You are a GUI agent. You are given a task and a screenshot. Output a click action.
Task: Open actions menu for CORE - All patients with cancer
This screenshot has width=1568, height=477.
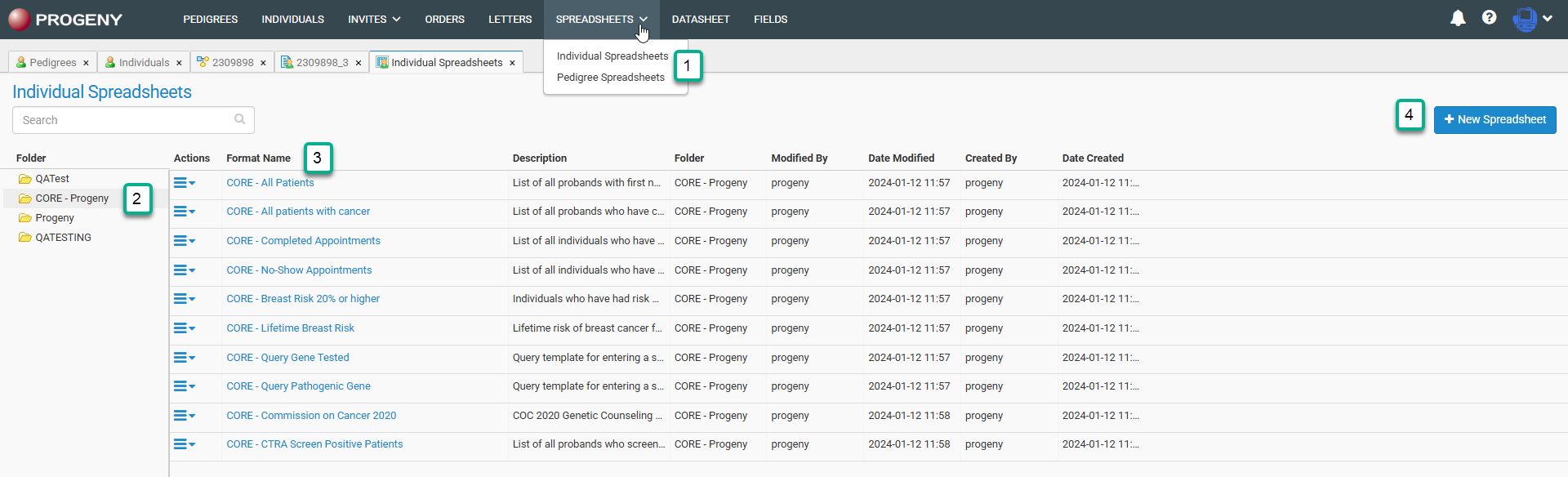pos(185,212)
